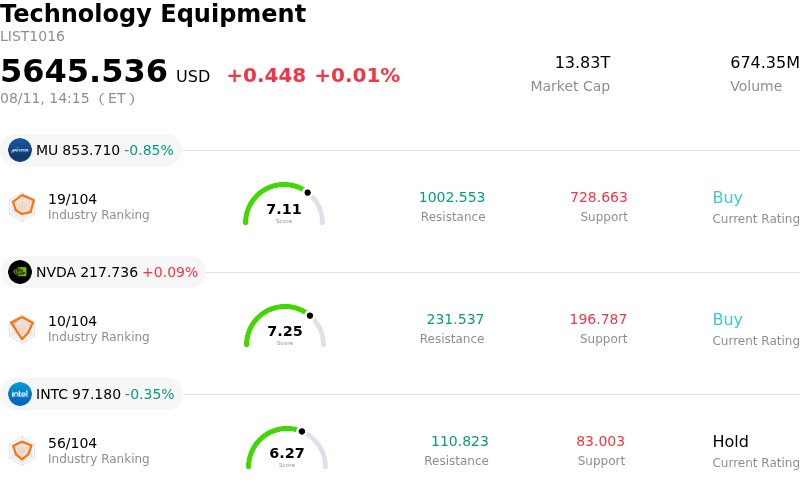Click the Technology Equipment heading
The image size is (800, 488).
(153, 14)
